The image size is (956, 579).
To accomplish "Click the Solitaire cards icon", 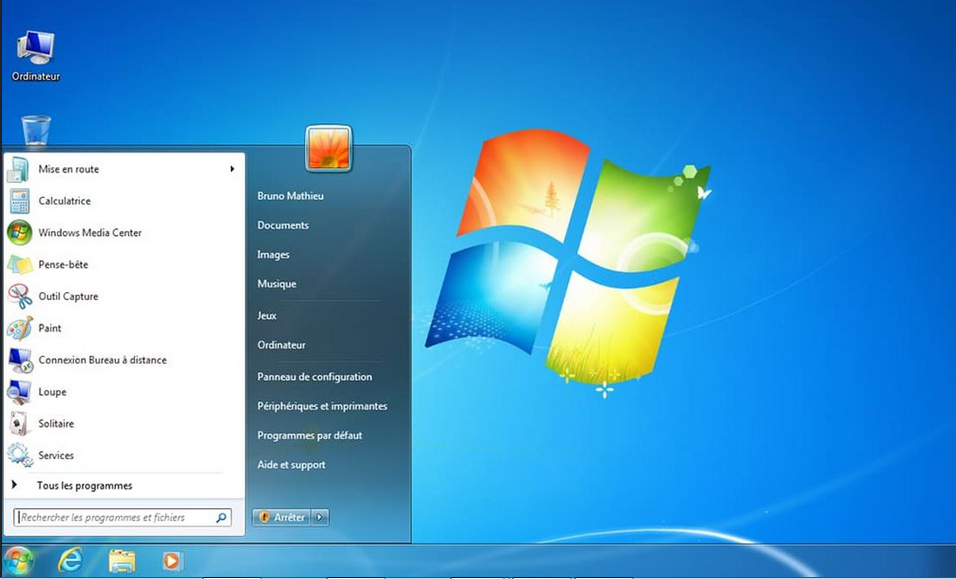I will (x=18, y=424).
